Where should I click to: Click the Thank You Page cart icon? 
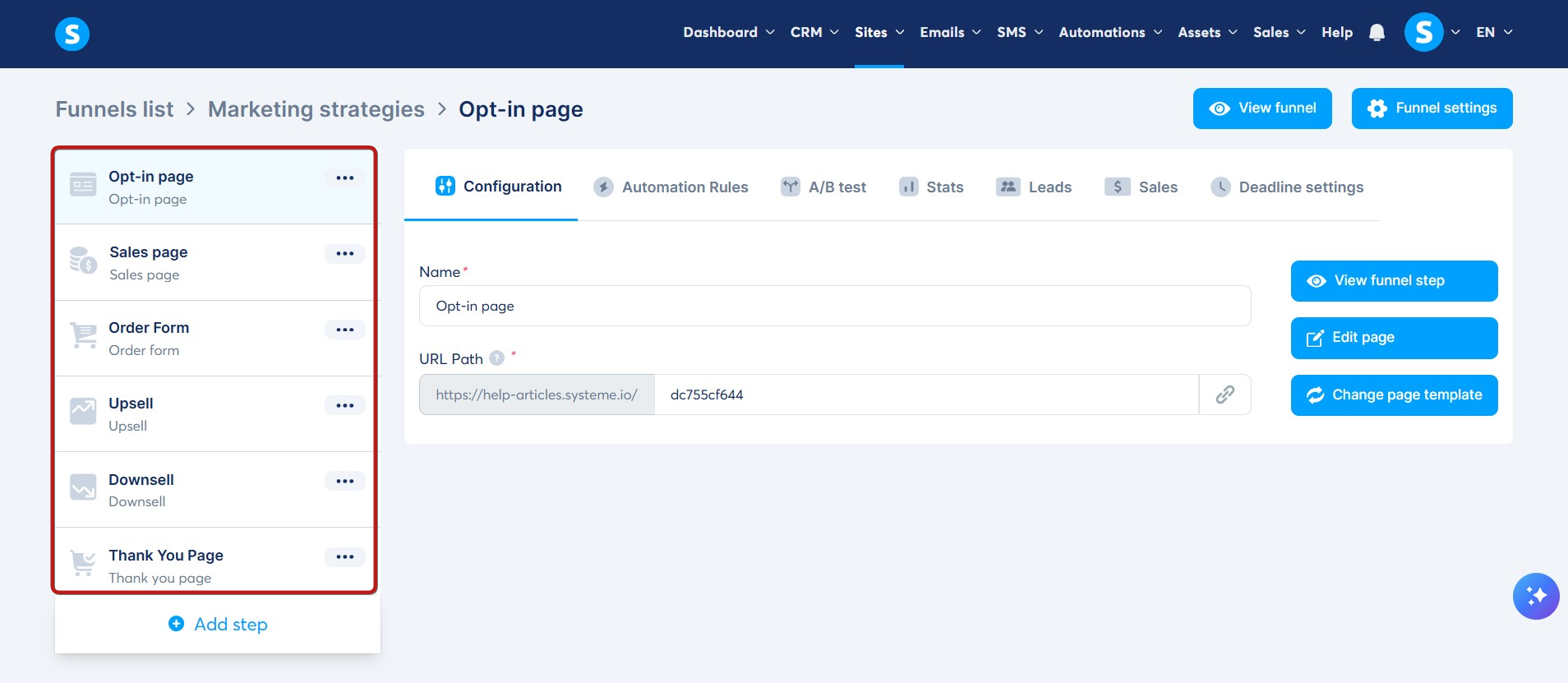tap(83, 562)
